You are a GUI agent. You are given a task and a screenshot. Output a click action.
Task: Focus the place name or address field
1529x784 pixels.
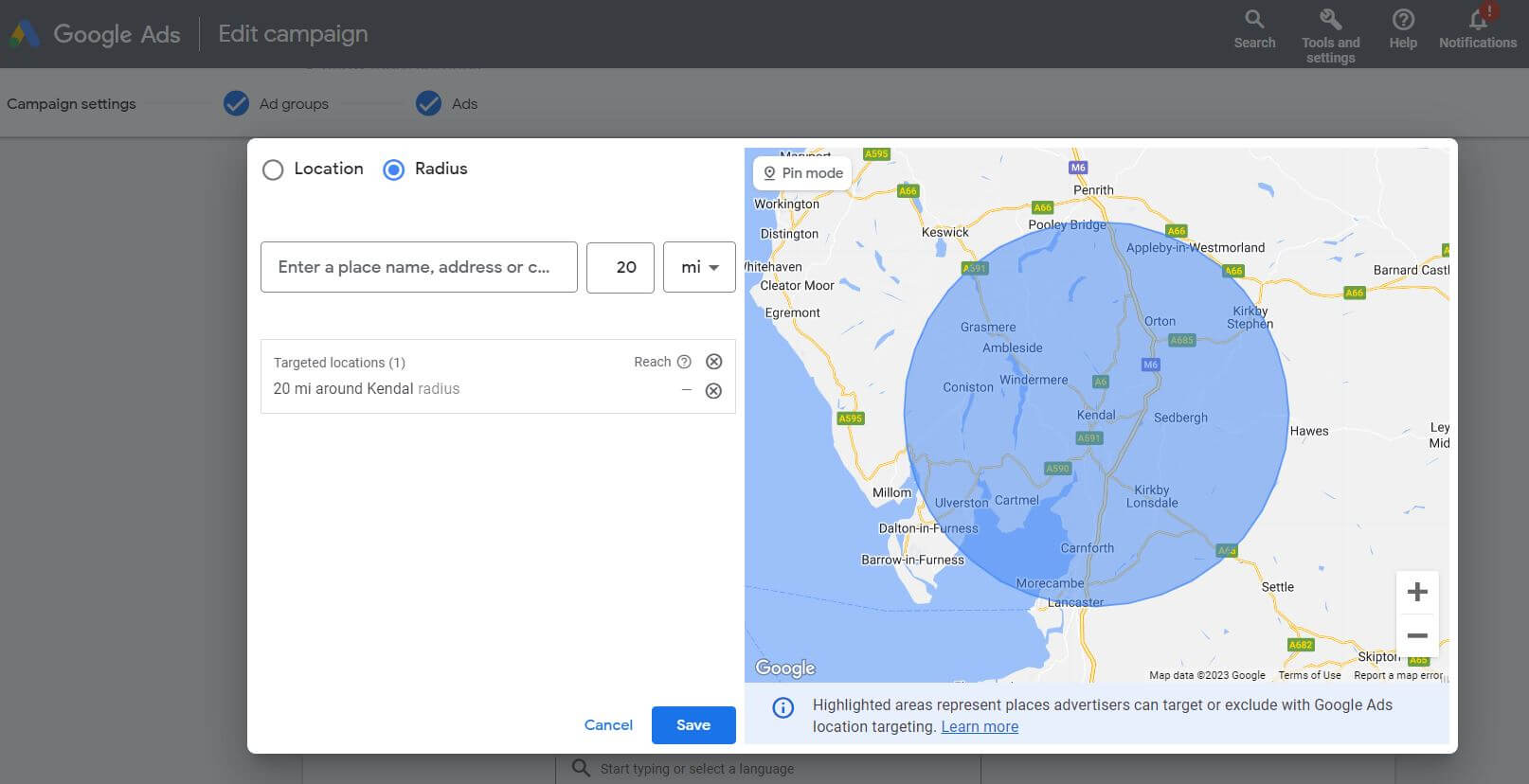pyautogui.click(x=419, y=267)
